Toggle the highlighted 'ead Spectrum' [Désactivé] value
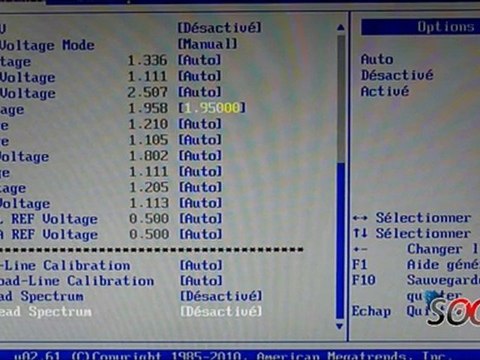Viewport: 480px width, 360px height. tap(221, 312)
